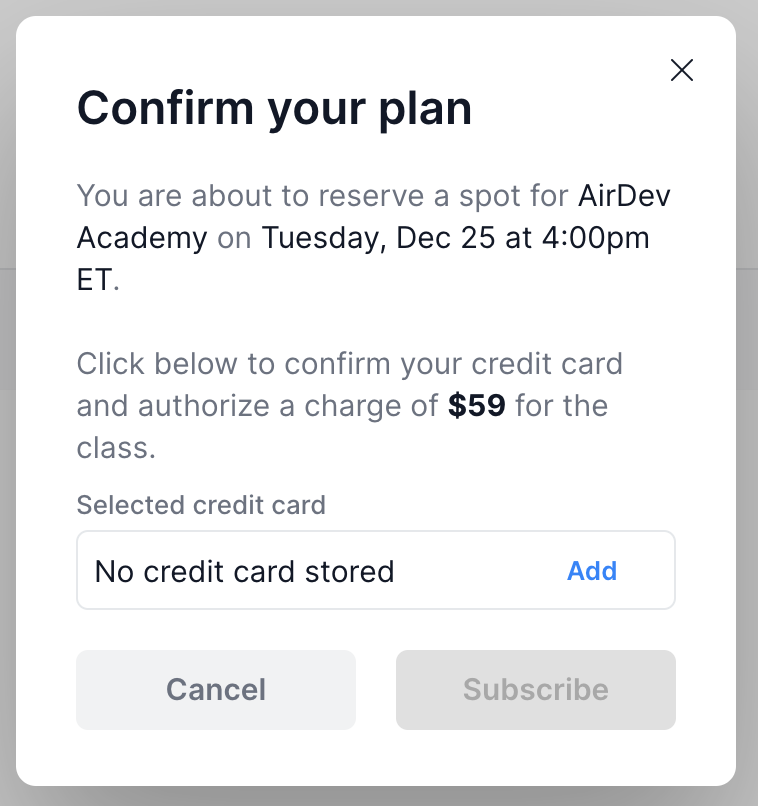
Task: Click the dimmed backdrop outside the dialog
Action: pyautogui.click(x=7, y=400)
